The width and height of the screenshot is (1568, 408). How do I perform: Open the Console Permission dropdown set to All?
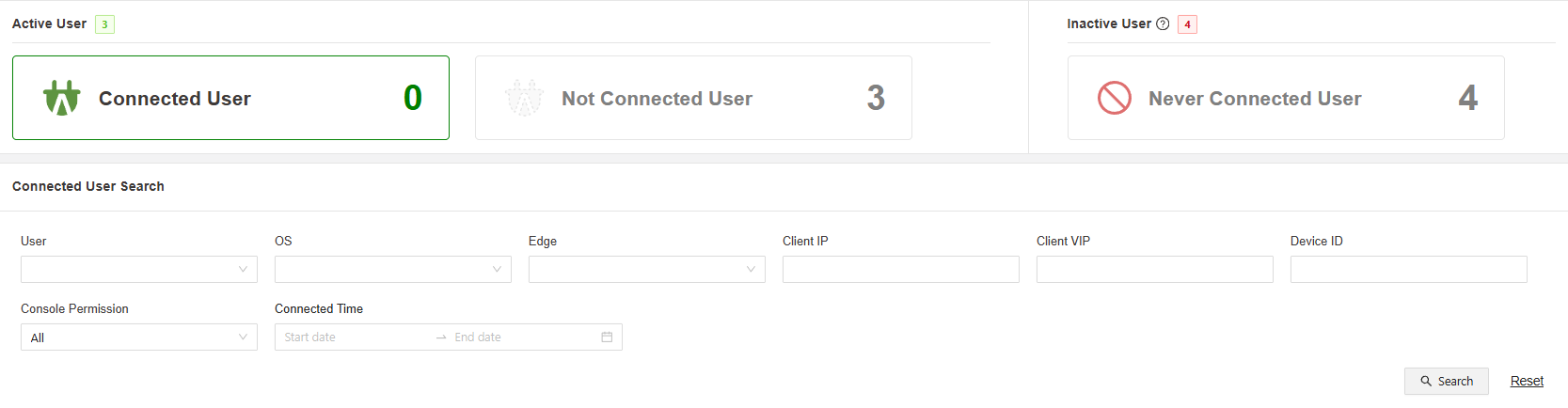(139, 337)
